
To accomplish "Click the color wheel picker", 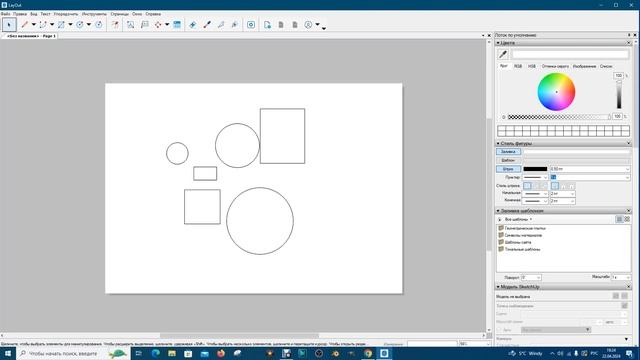I will click(x=556, y=92).
